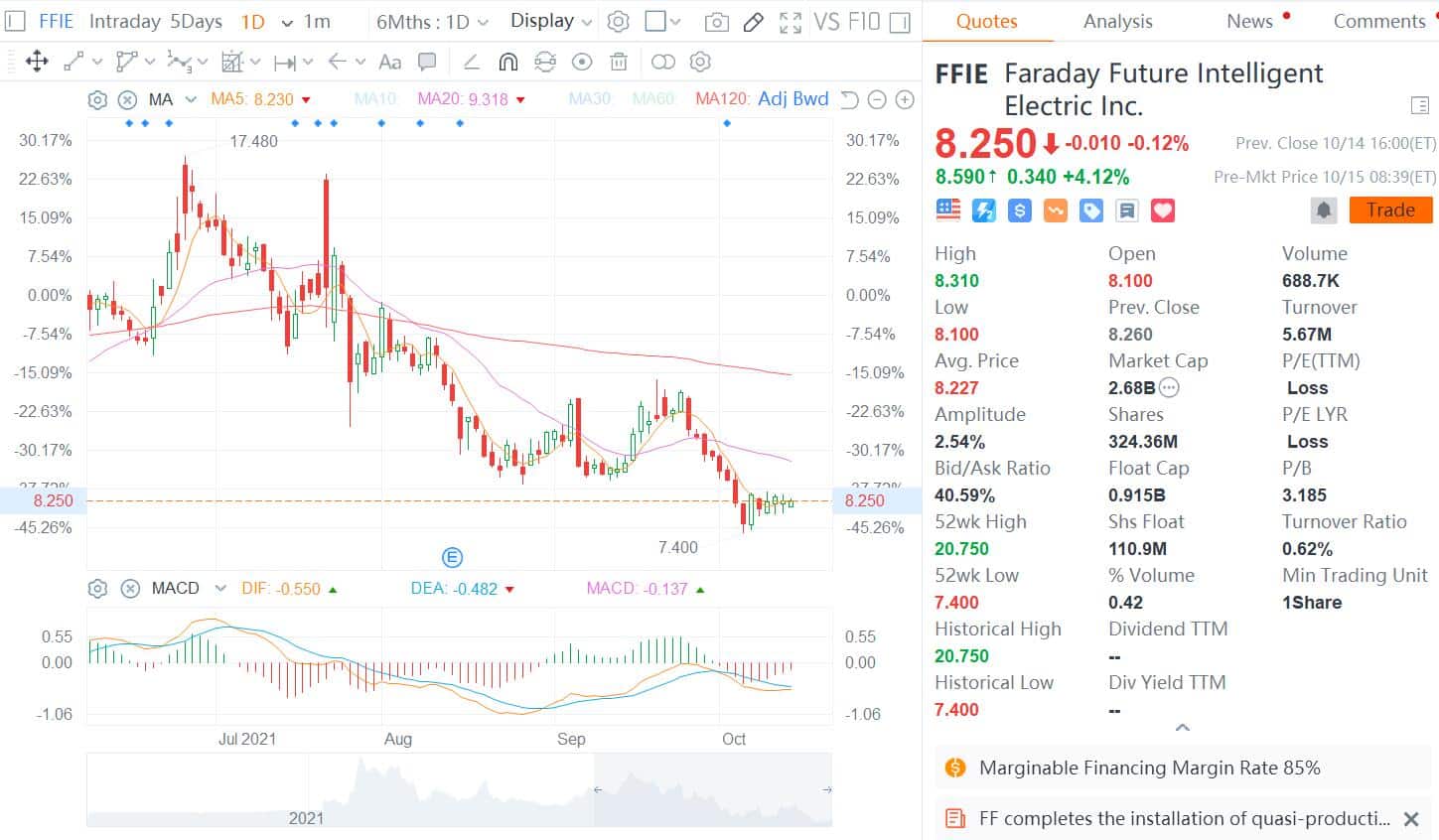Toggle the left sidebar panel
The width and height of the screenshot is (1439, 840).
pos(15,22)
